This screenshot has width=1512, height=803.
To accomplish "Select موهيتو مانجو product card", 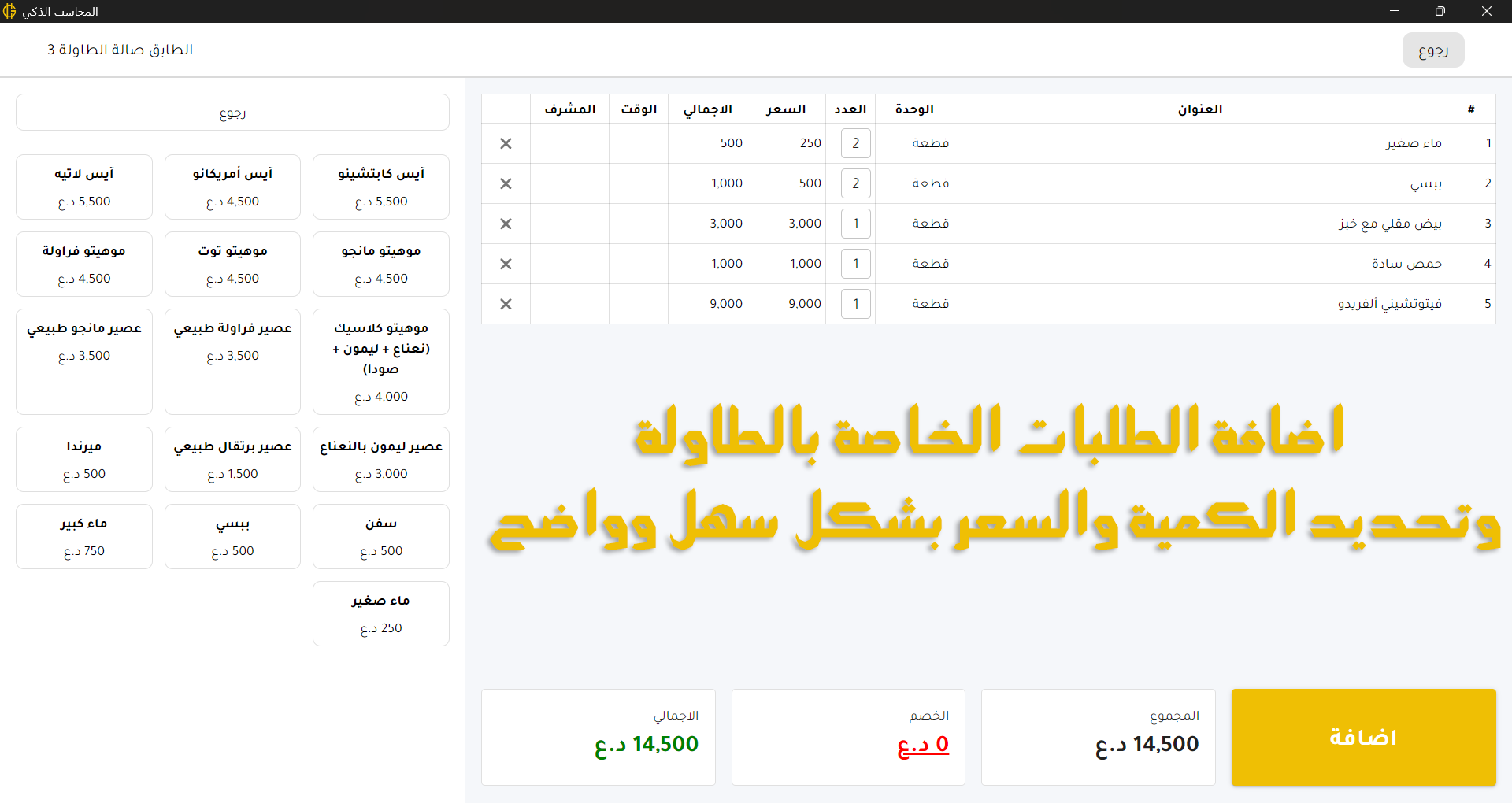I will pyautogui.click(x=380, y=264).
